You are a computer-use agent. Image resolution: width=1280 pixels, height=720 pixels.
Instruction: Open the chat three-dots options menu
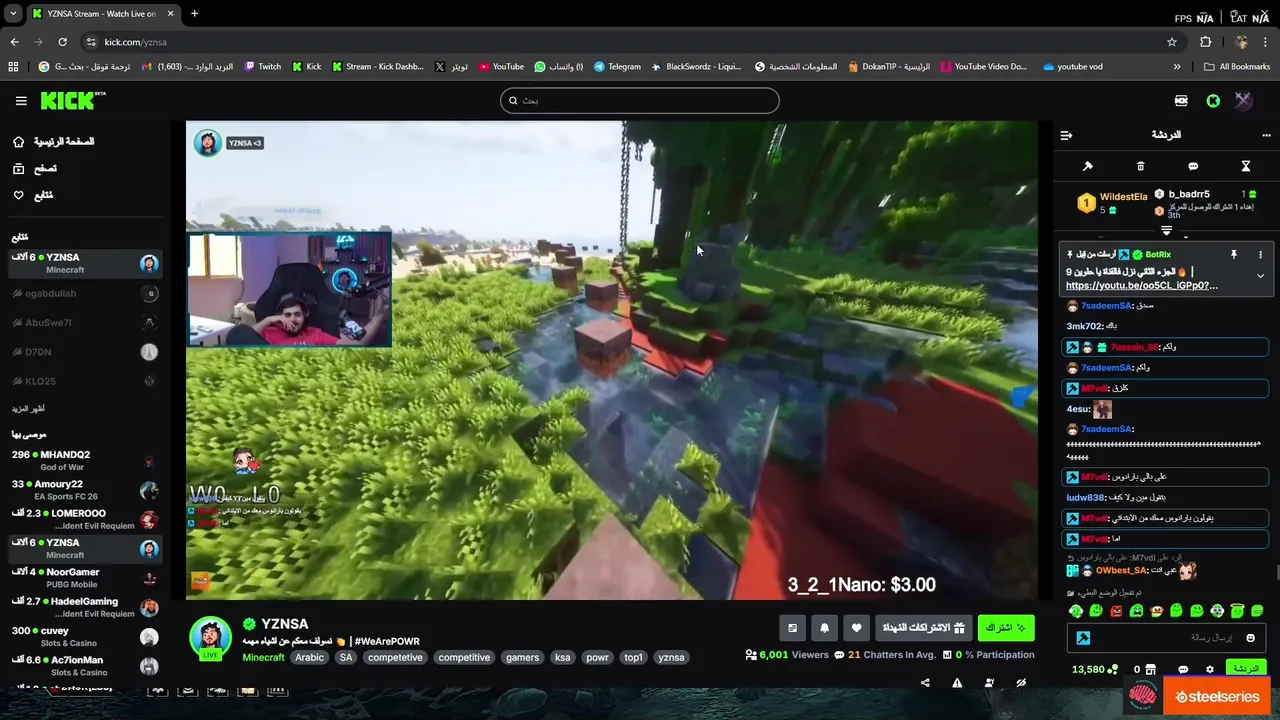[x=1268, y=135]
